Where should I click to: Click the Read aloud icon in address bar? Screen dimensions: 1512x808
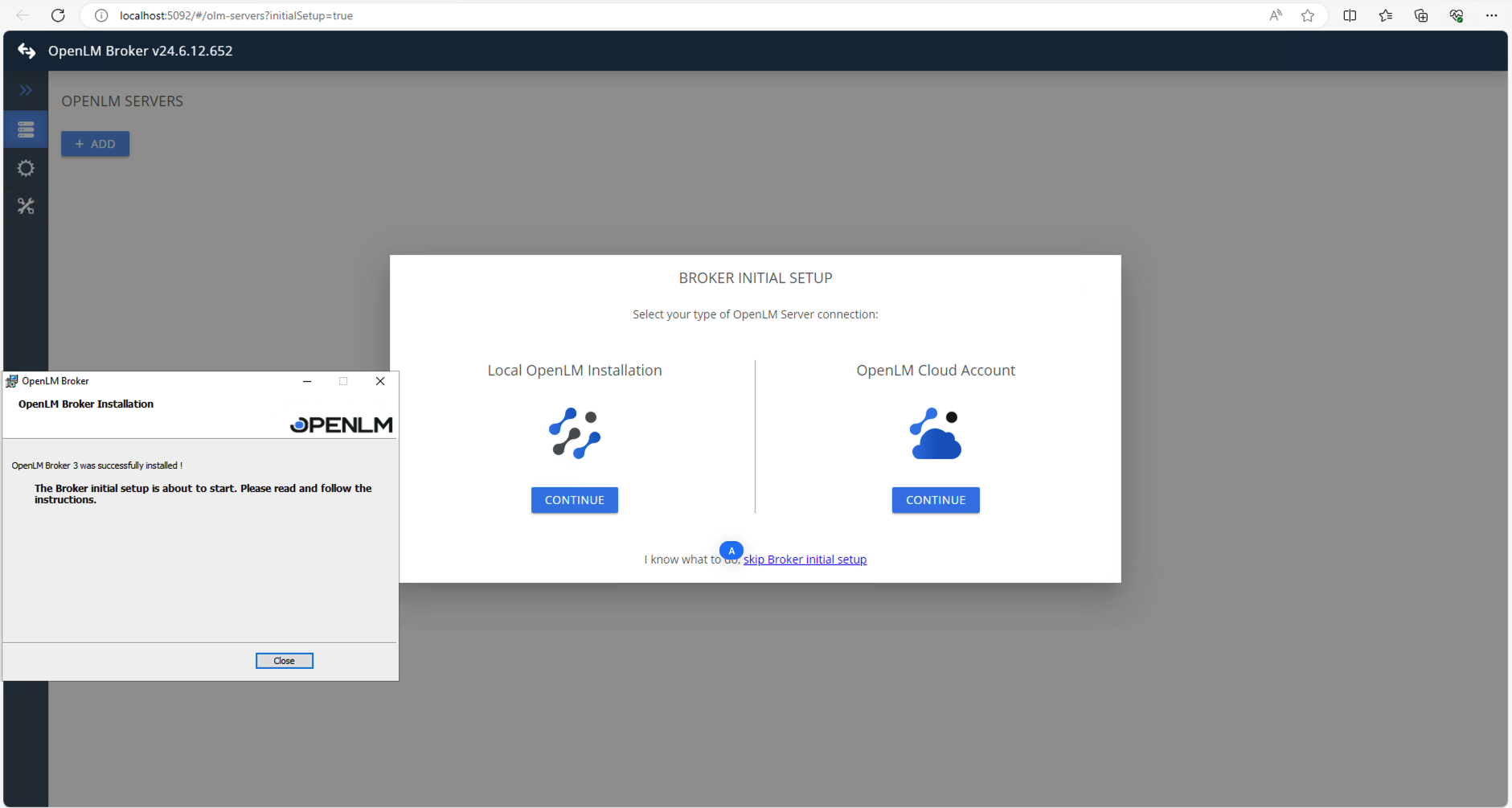(1276, 15)
